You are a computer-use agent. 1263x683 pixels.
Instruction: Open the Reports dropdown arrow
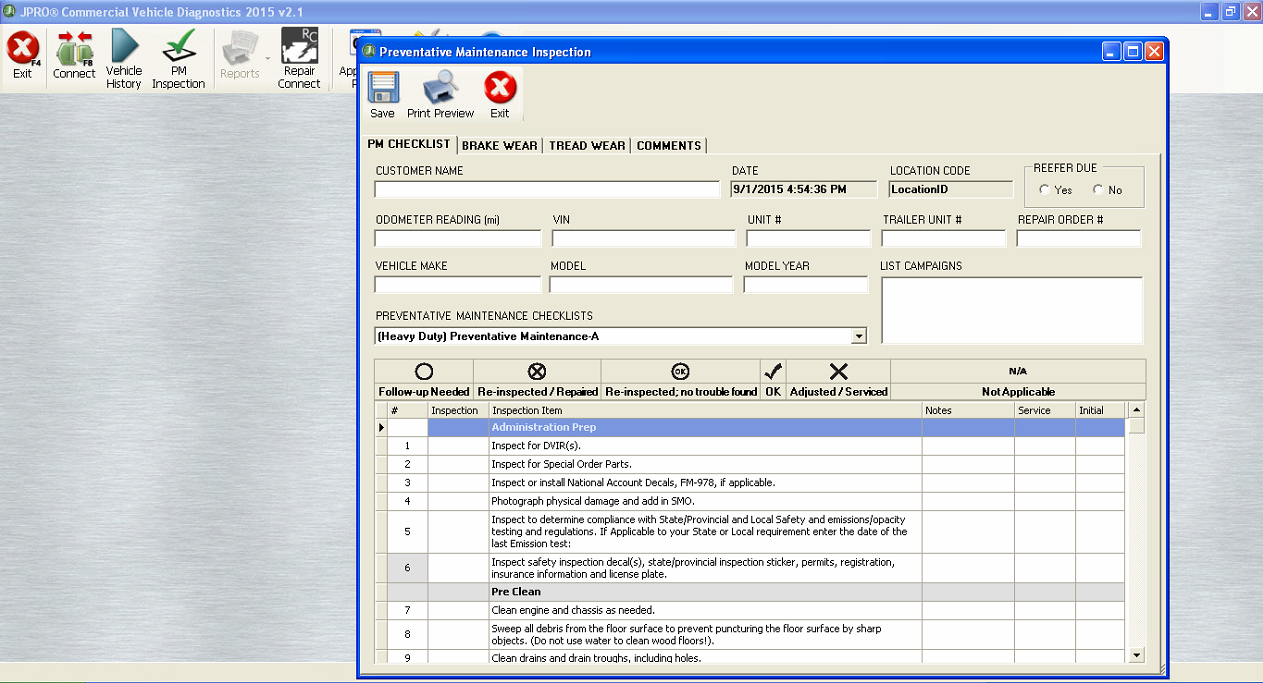coord(268,58)
